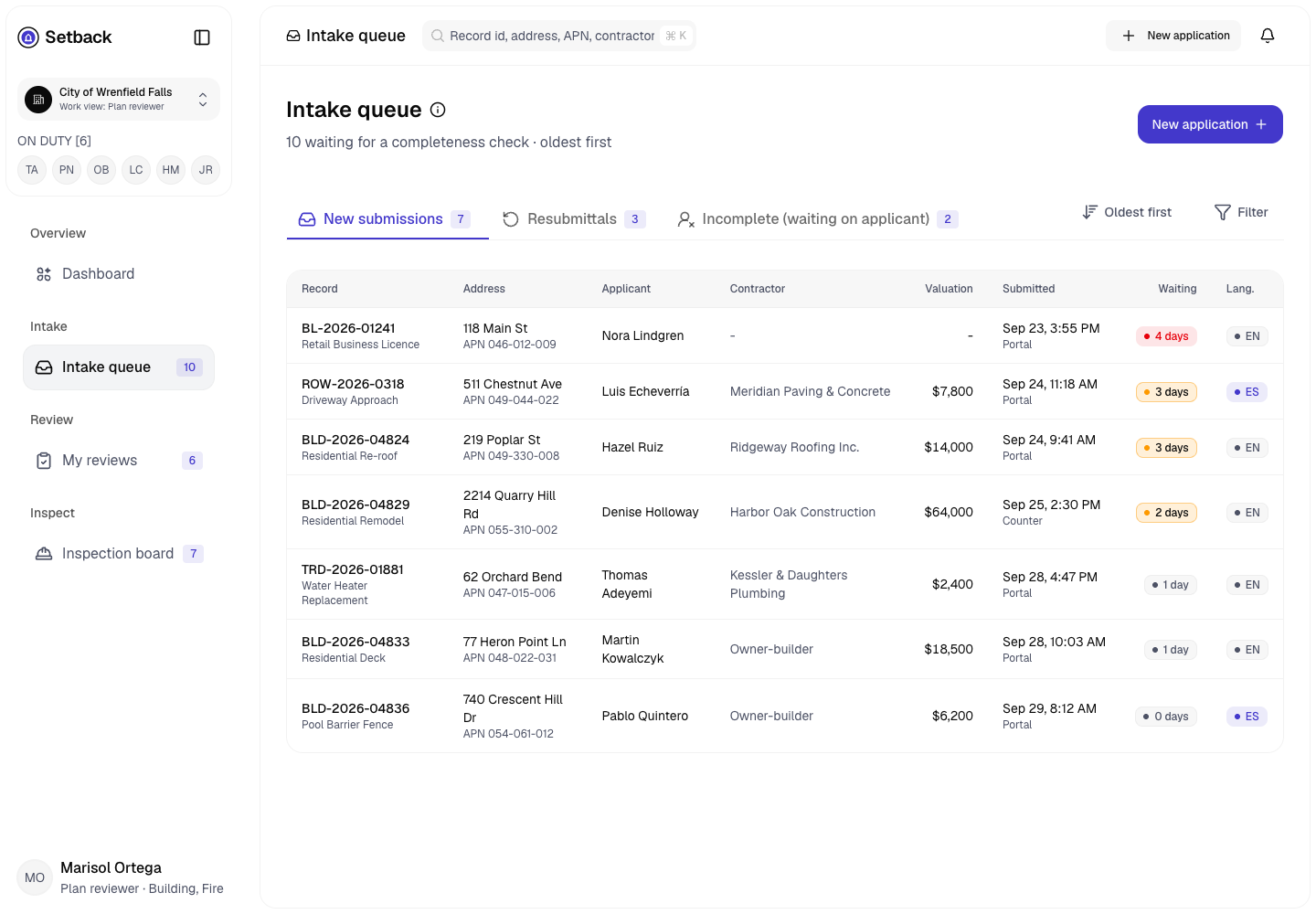Click the JR on-duty avatar
The width and height of the screenshot is (1316, 914).
click(206, 170)
